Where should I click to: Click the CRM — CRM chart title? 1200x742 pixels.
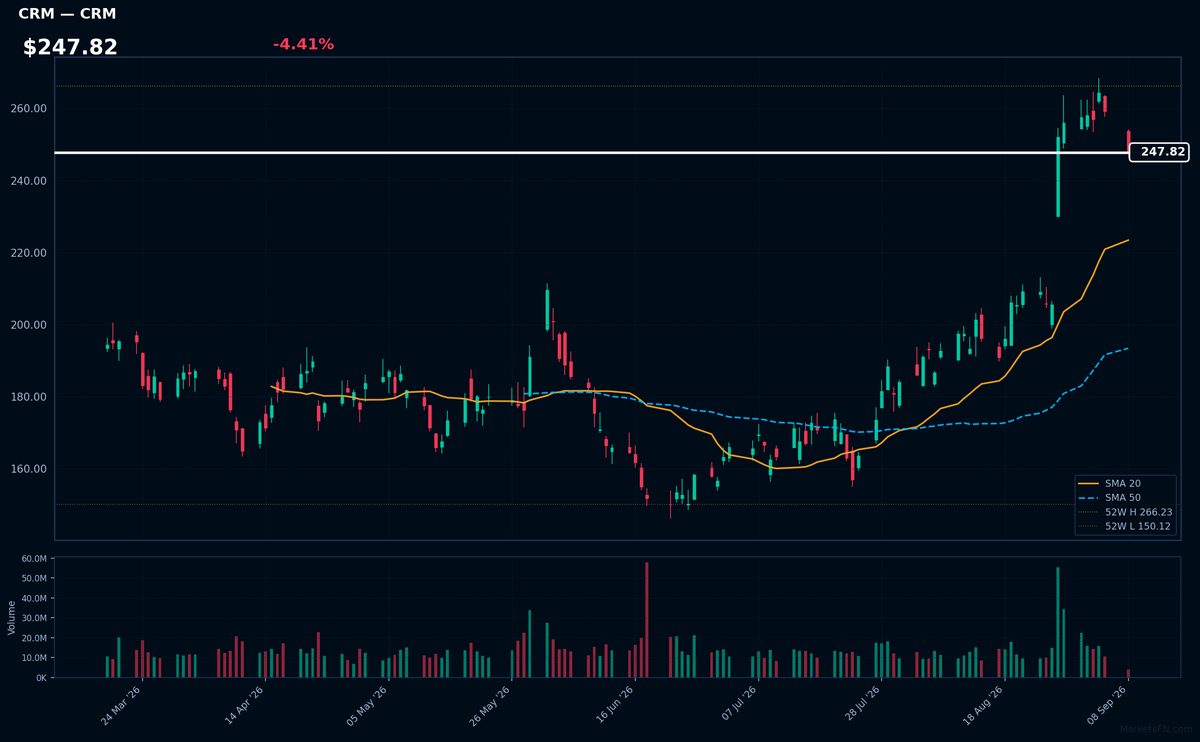(x=67, y=14)
